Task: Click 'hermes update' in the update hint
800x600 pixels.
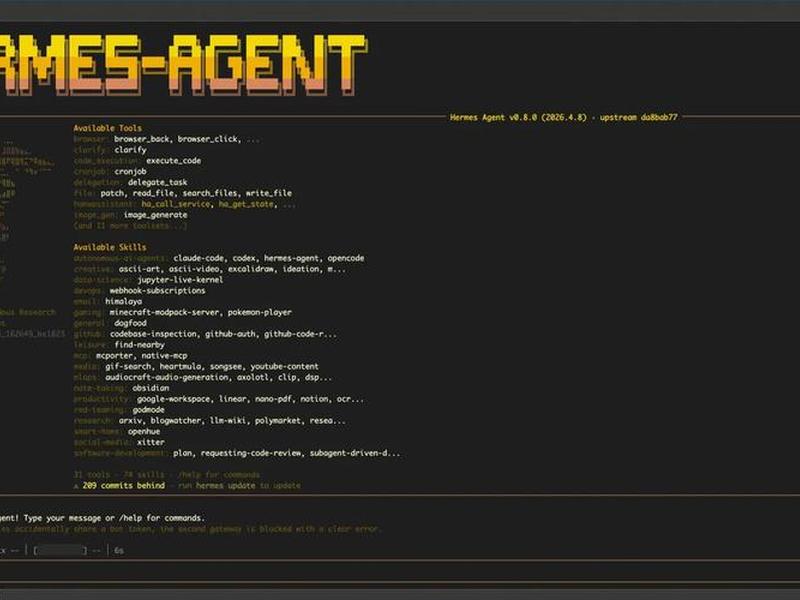Action: point(226,486)
